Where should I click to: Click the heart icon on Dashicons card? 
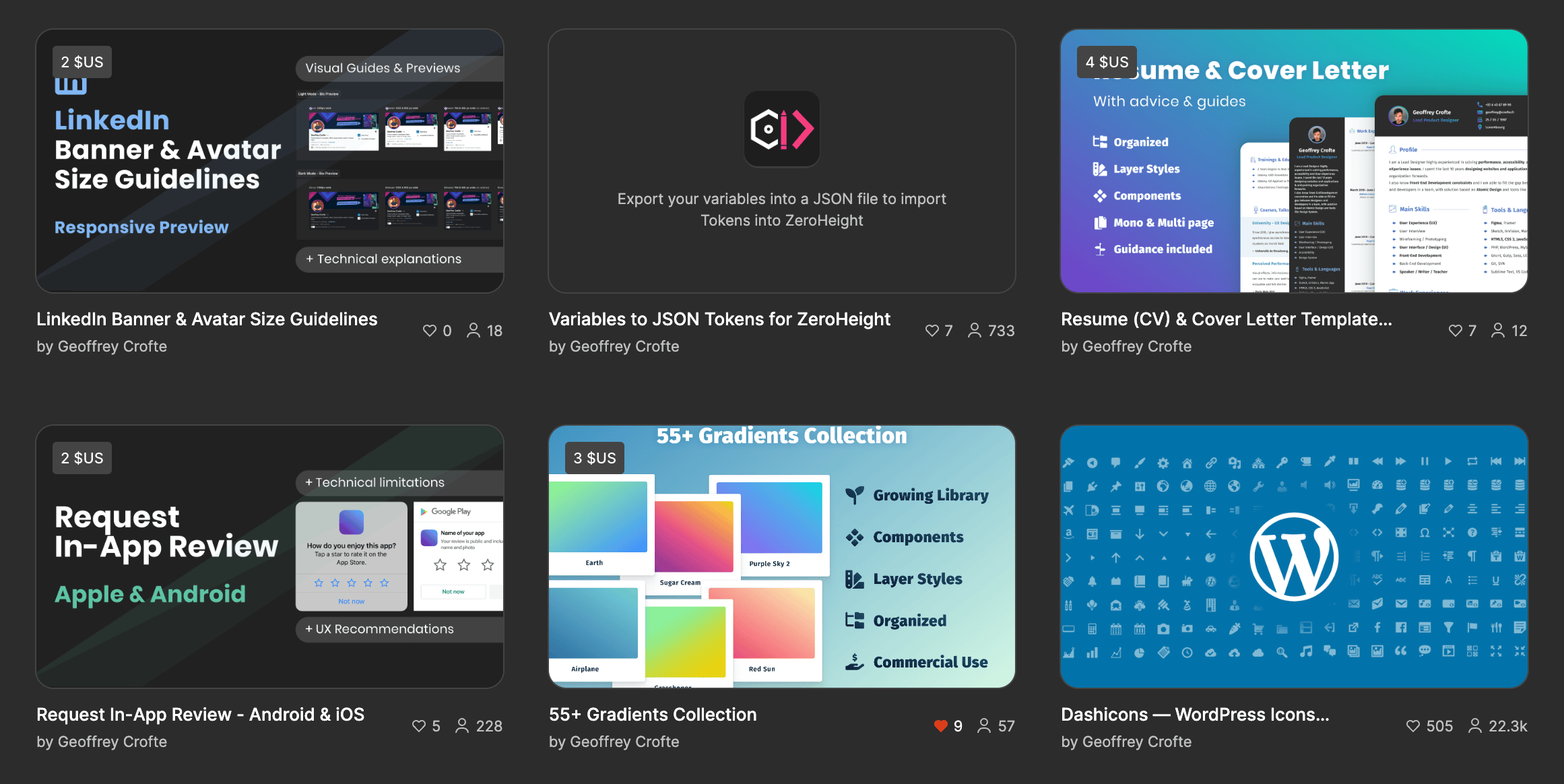click(1414, 726)
